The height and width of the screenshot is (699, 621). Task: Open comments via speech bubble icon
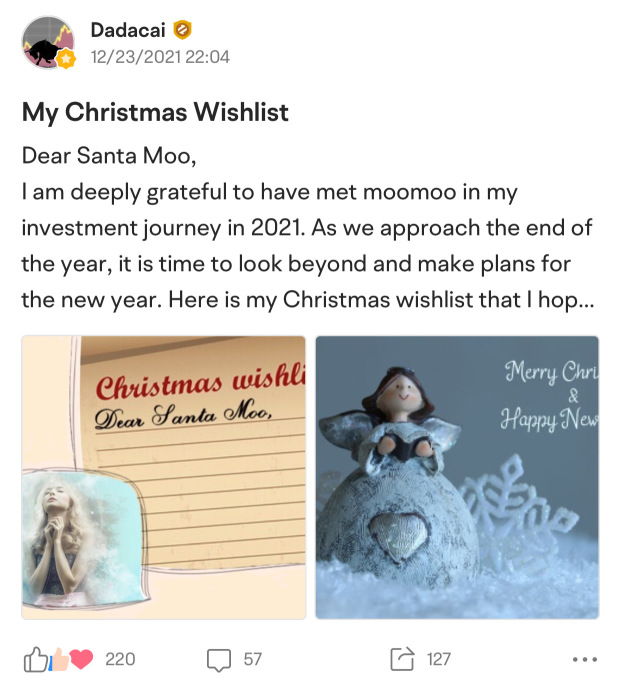point(219,660)
